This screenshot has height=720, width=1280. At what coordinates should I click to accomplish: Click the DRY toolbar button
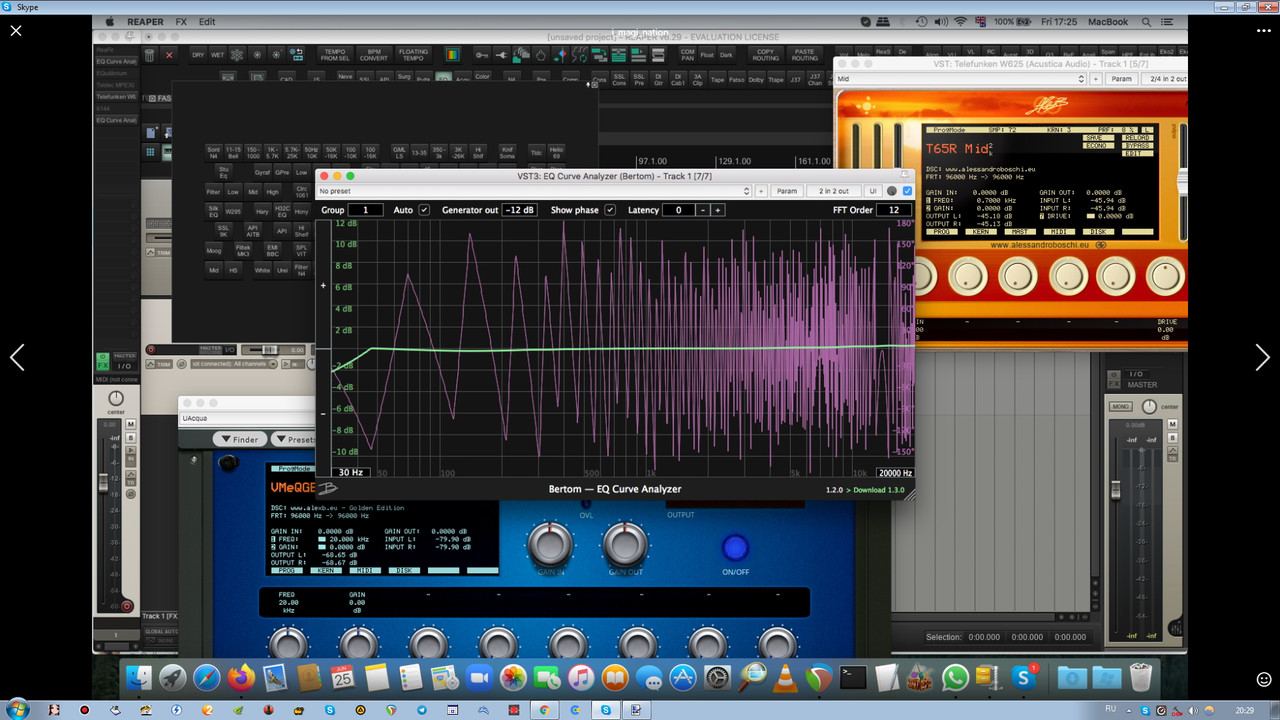click(198, 55)
